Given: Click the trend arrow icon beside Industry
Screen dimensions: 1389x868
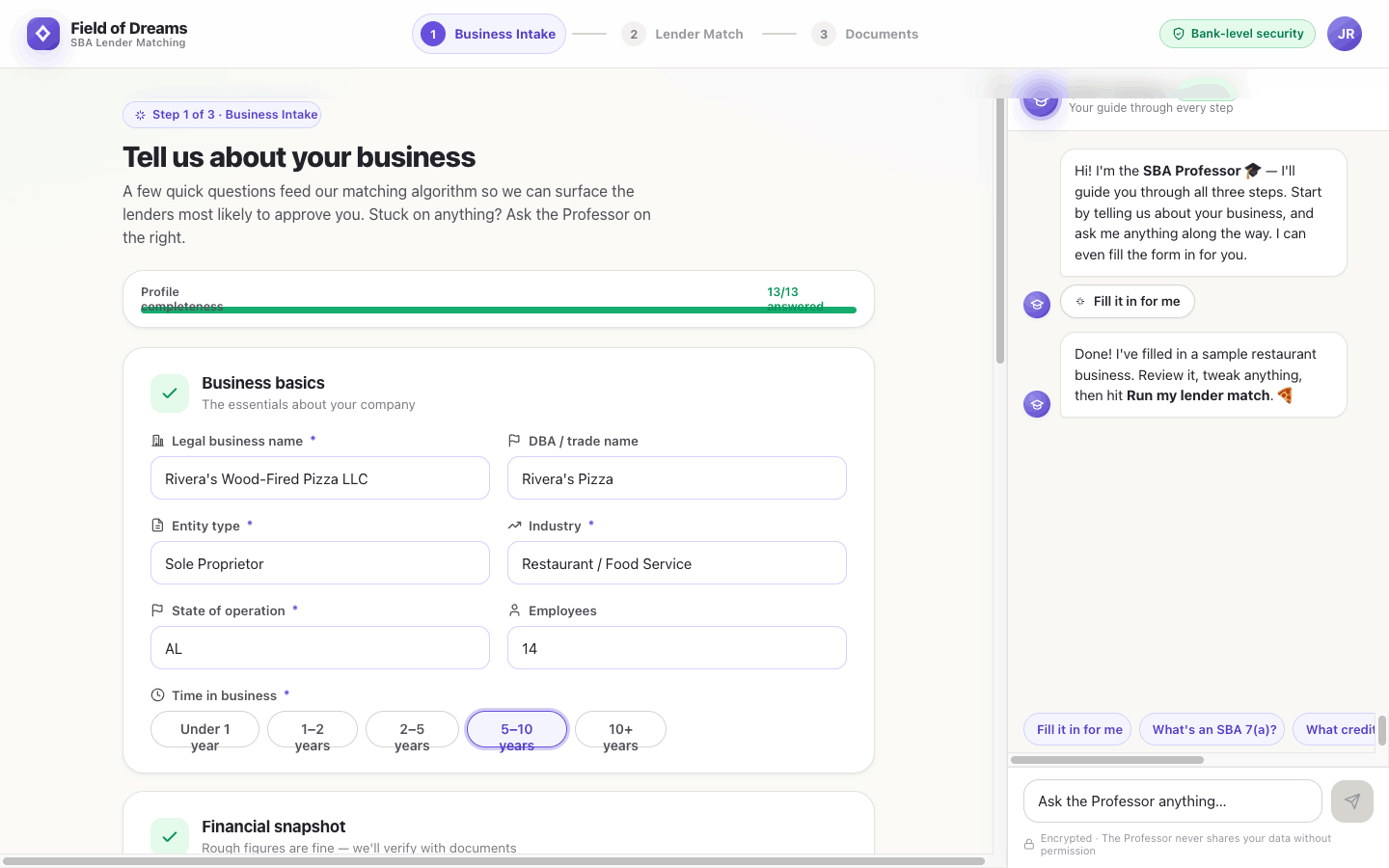Looking at the screenshot, I should pyautogui.click(x=514, y=526).
